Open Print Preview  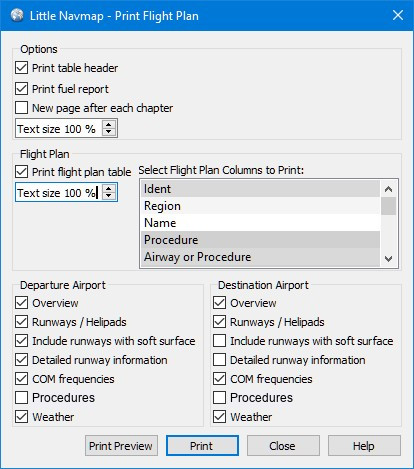click(x=121, y=446)
